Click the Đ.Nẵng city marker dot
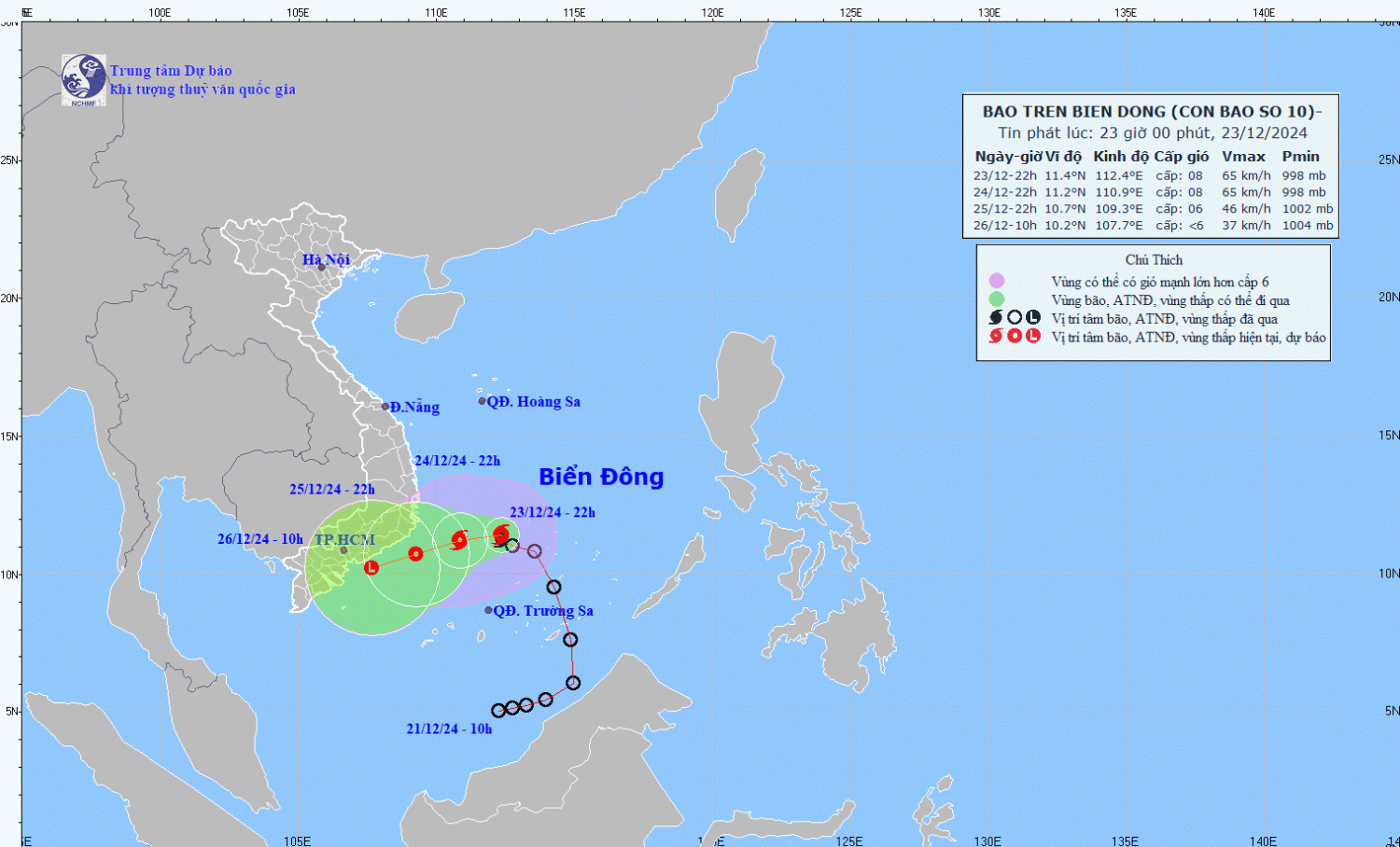Viewport: 1400px width, 847px height. point(385,407)
